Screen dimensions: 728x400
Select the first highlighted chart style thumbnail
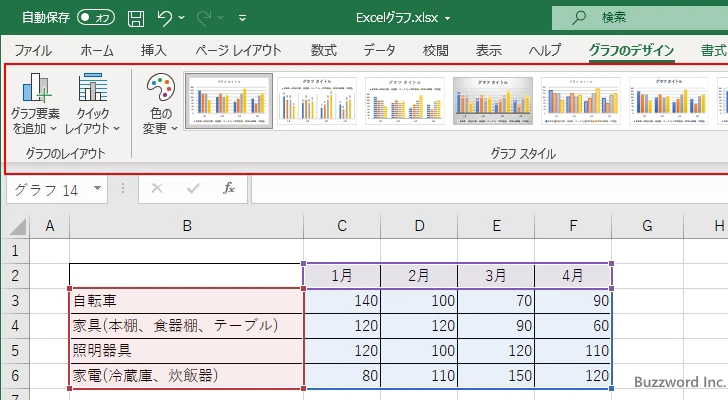229,101
